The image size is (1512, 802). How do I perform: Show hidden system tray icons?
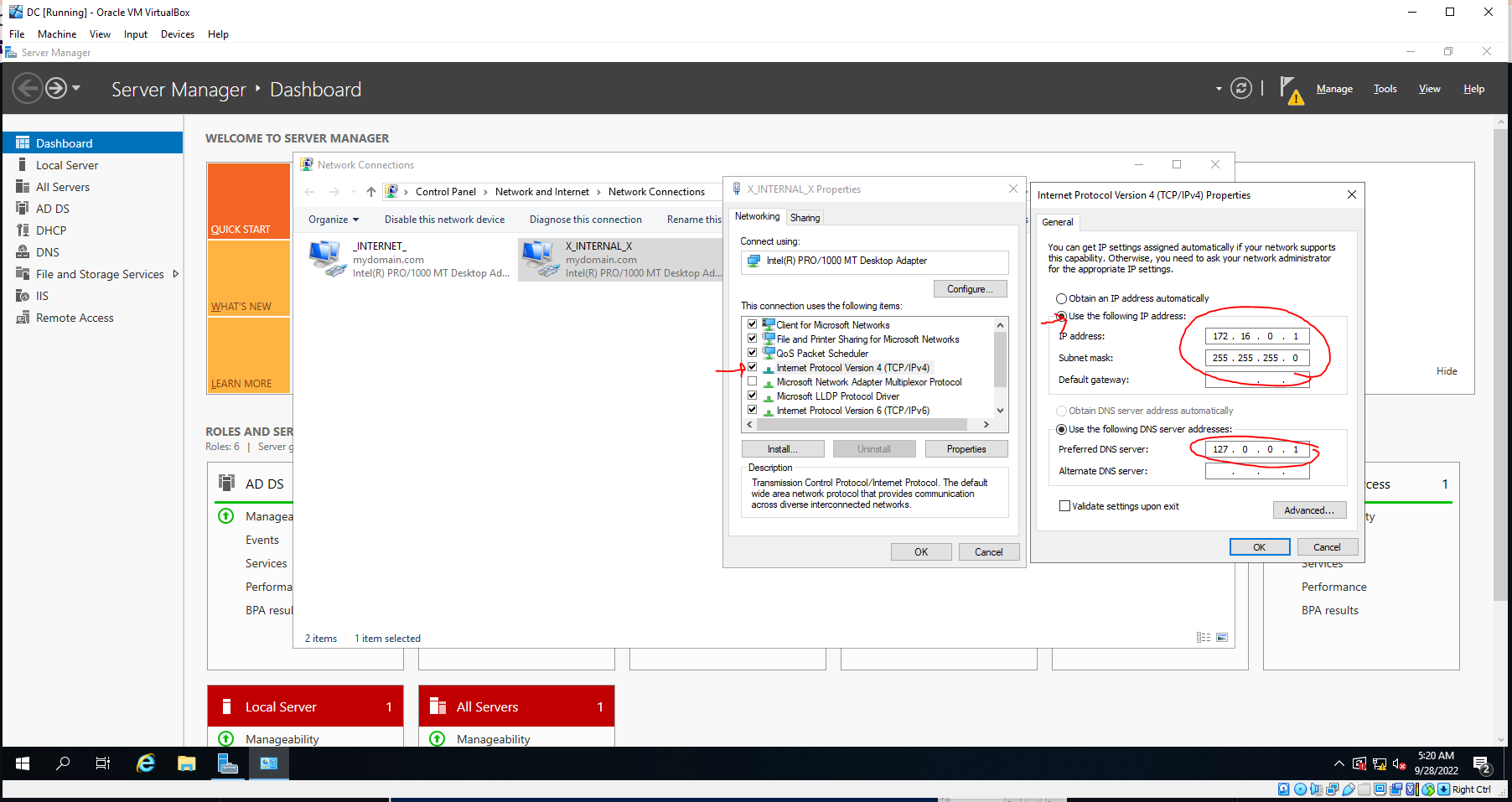click(1339, 763)
